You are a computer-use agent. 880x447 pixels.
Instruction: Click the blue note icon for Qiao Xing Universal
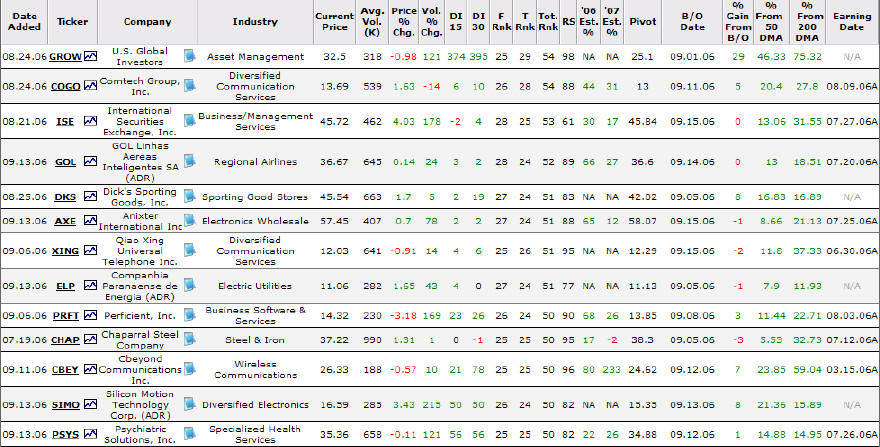pyautogui.click(x=190, y=250)
